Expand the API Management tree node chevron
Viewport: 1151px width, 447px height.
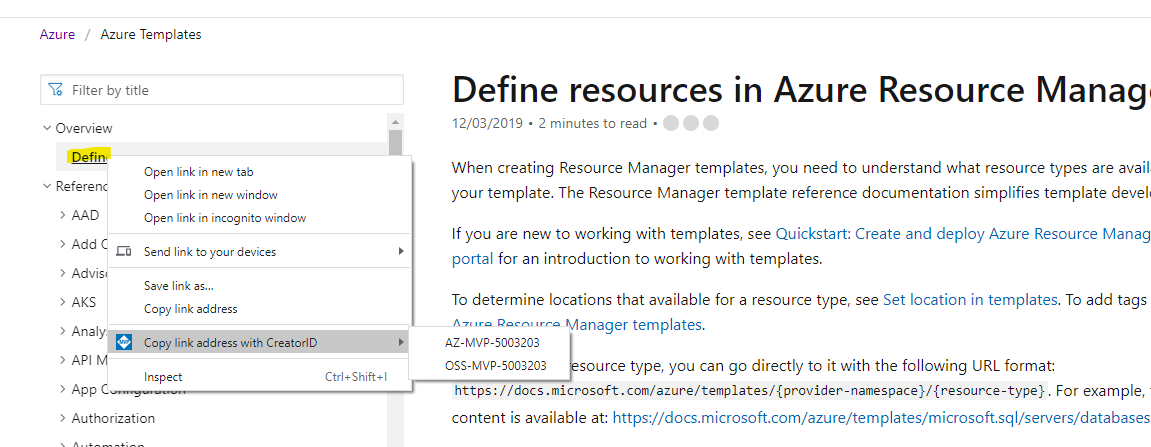point(63,360)
